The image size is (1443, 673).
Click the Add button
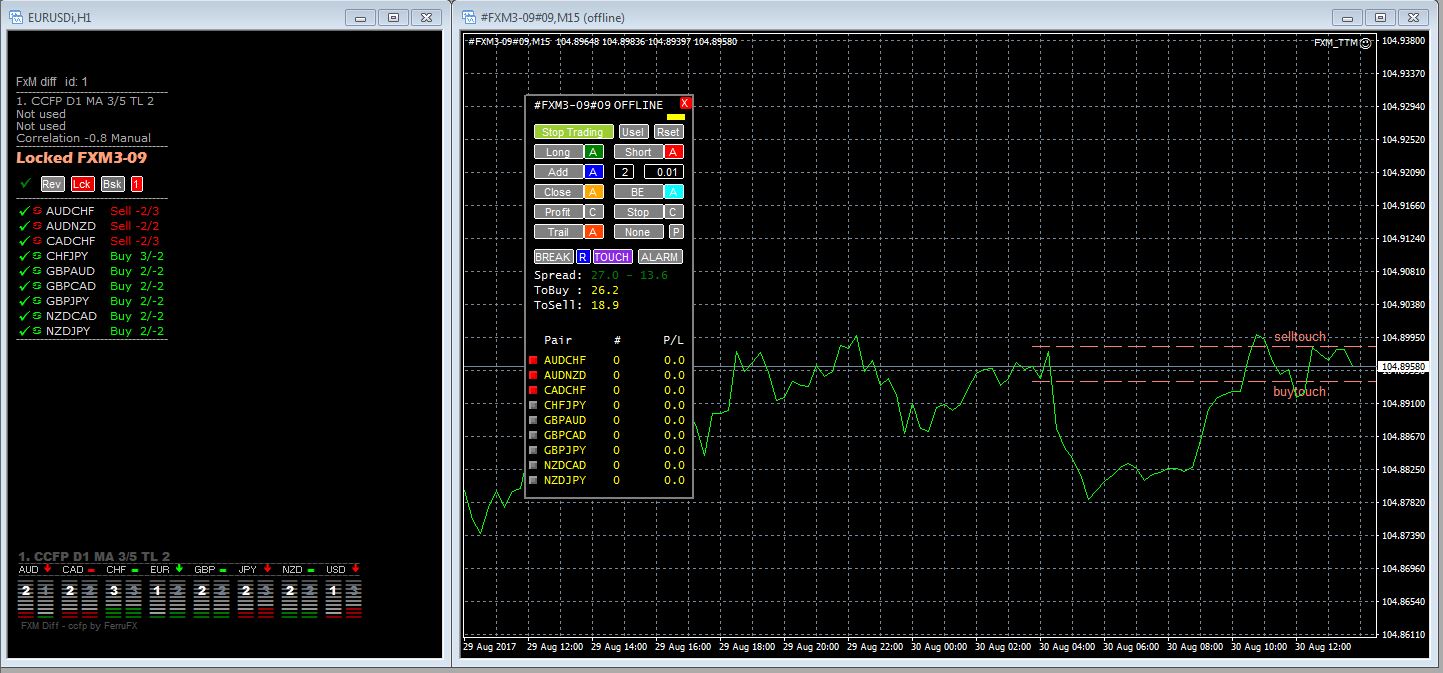tap(559, 172)
